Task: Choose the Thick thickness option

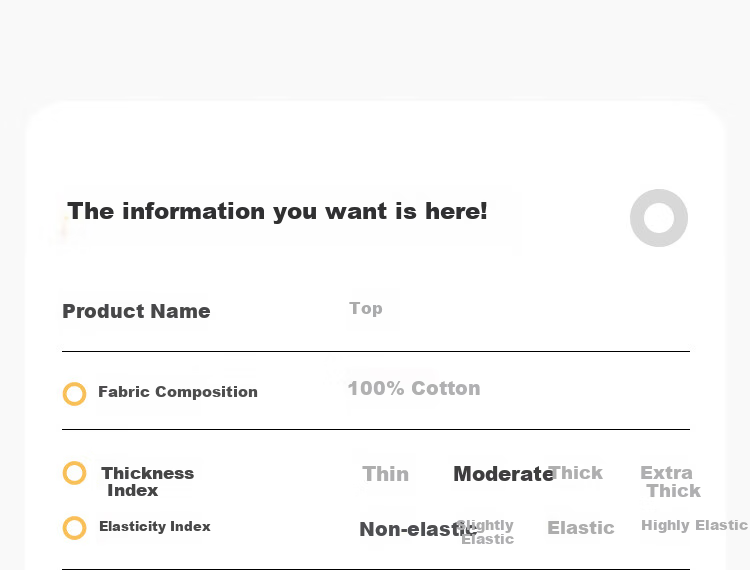Action: coord(576,473)
